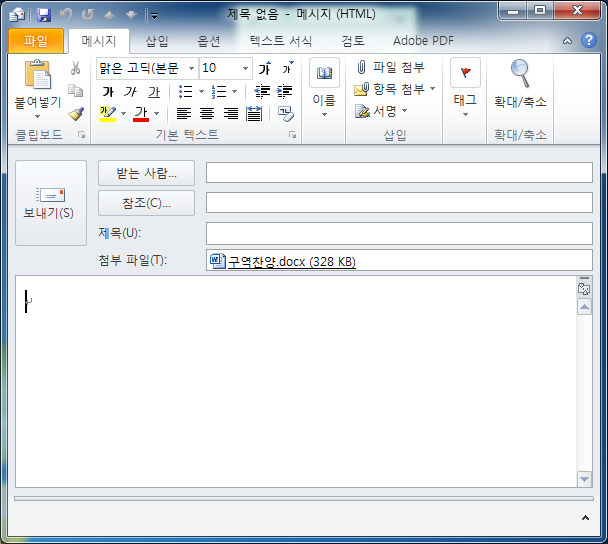Open numbered list style dropdown
This screenshot has height=544, width=608.
click(235, 92)
